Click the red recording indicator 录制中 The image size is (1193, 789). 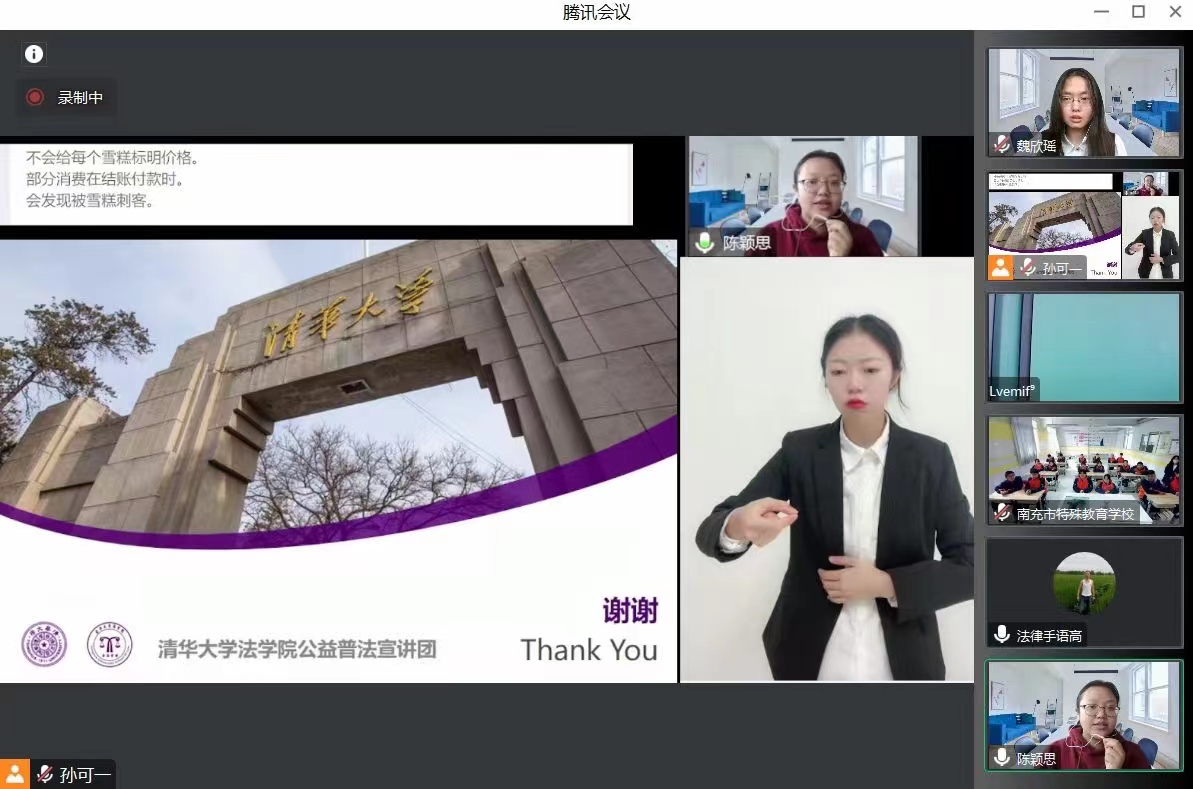35,97
